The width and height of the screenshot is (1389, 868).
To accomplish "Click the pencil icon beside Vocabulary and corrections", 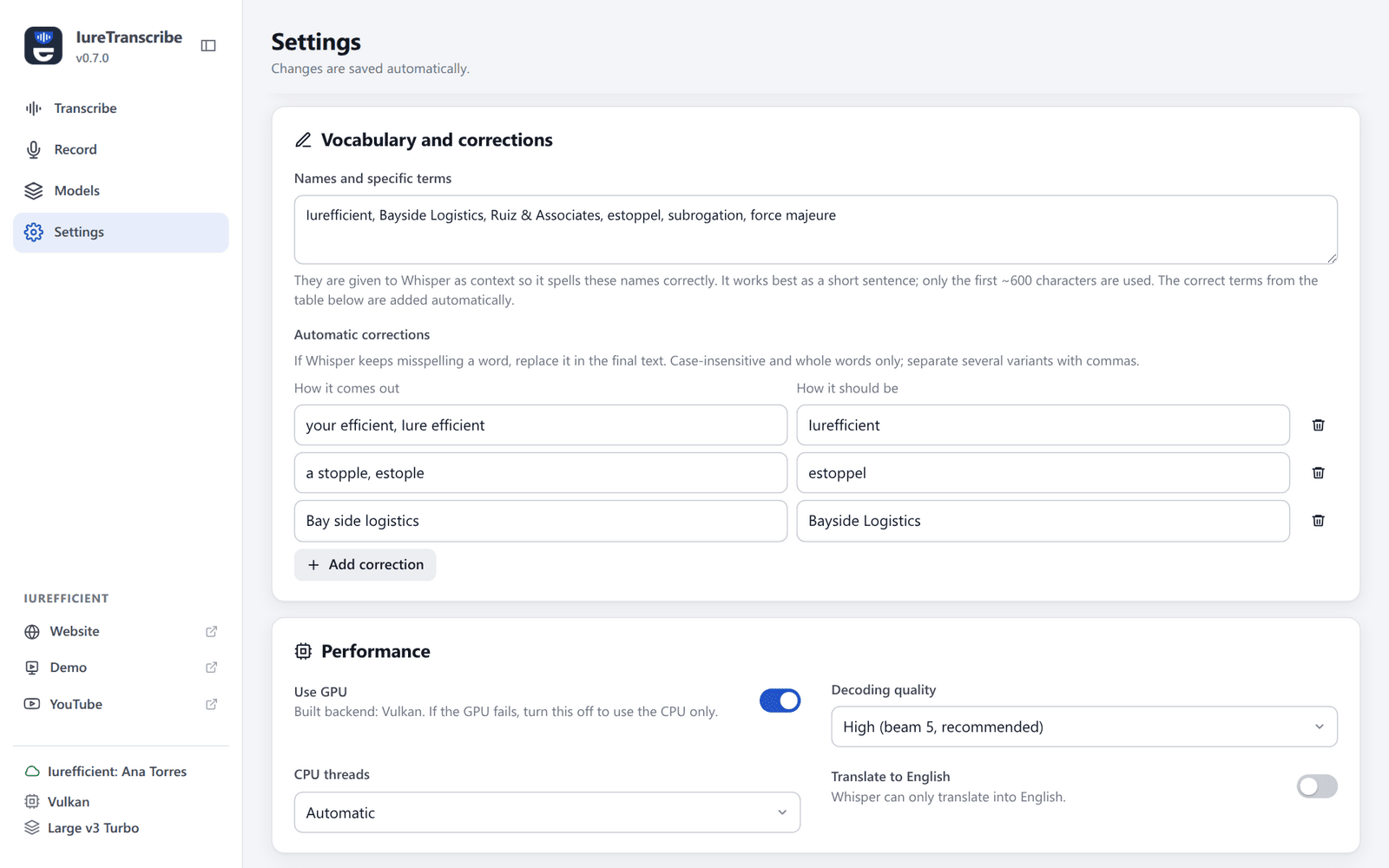I will pos(303,140).
